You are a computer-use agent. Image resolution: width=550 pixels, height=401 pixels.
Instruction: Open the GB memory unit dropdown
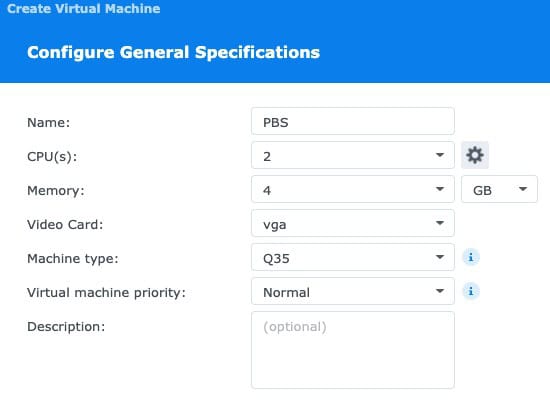[499, 189]
